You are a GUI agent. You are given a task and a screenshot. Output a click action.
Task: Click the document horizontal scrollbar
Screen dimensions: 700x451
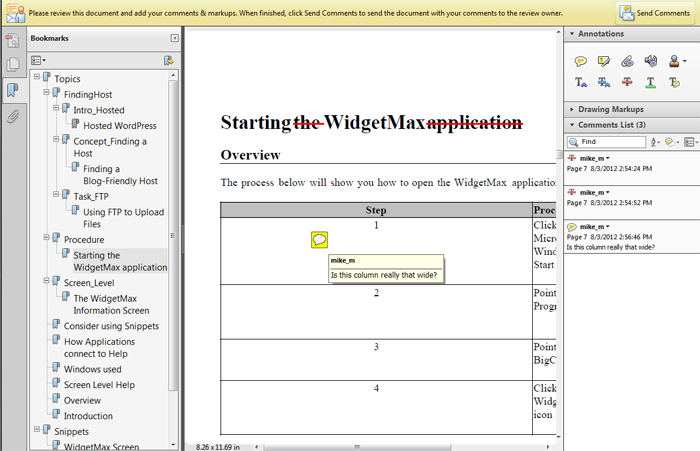(x=357, y=447)
